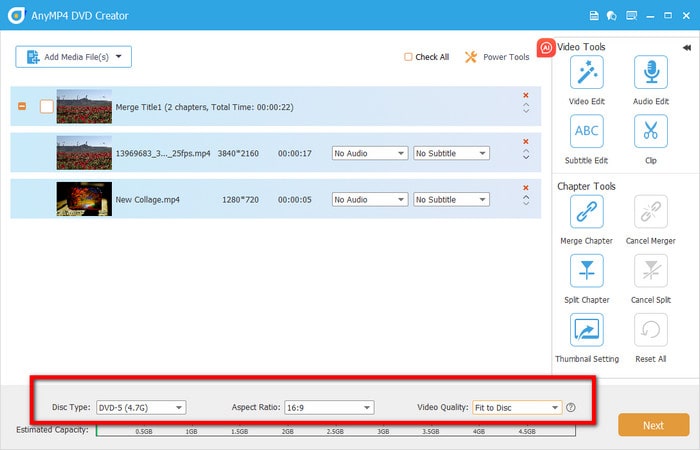Screen dimensions: 700x450
Task: Open the Video Quality dropdown
Action: coord(517,407)
